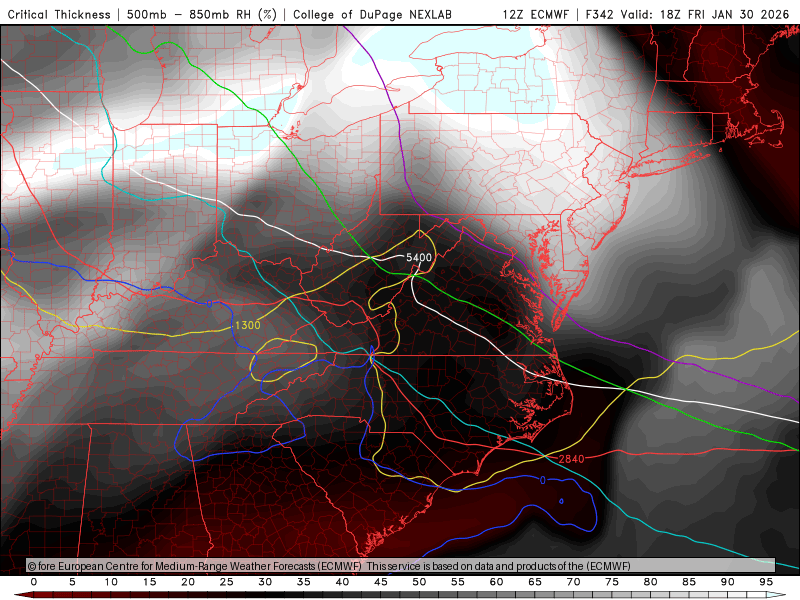Image resolution: width=800 pixels, height=600 pixels.
Task: Click the "45" value on the RH color scale
Action: [381, 582]
